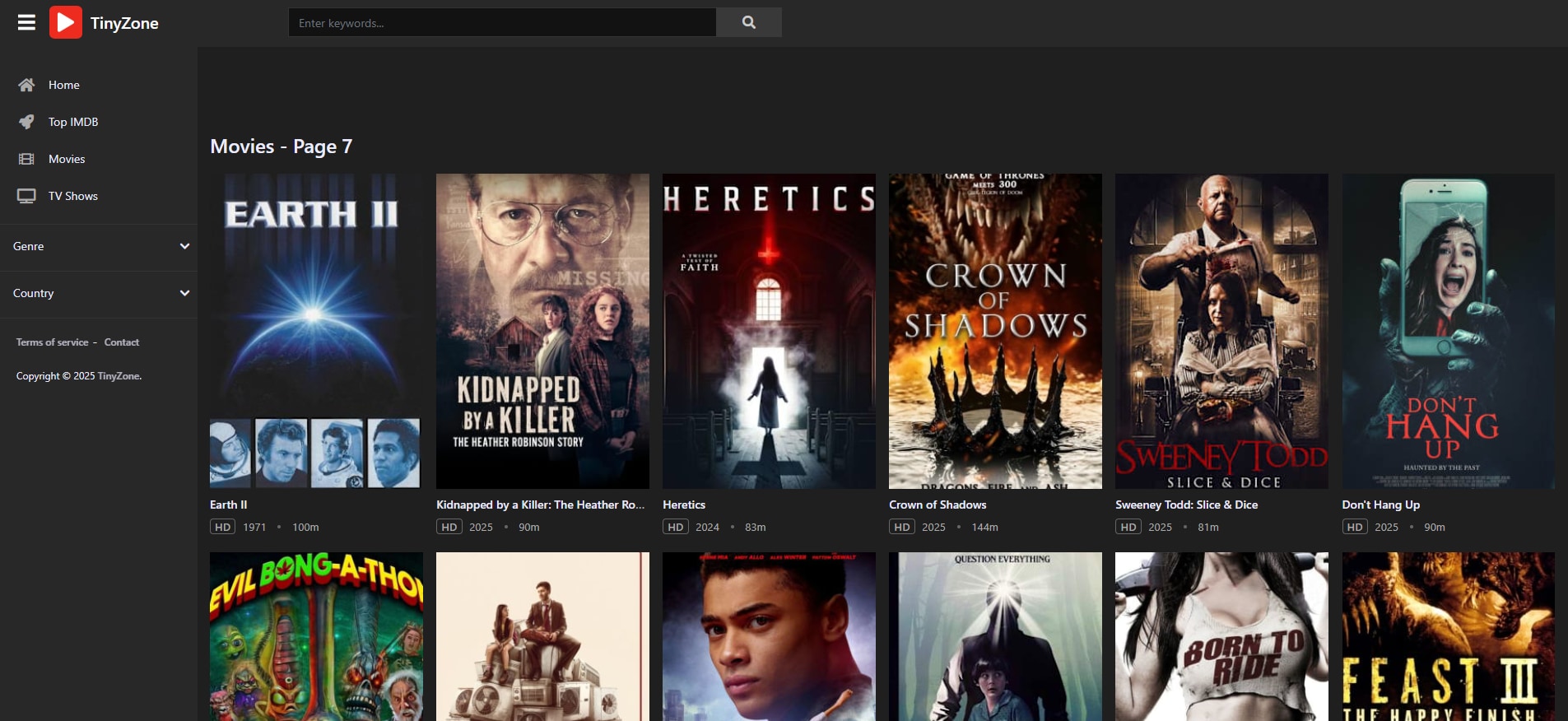Click the Terms of service link
This screenshot has width=1568, height=721.
[52, 342]
